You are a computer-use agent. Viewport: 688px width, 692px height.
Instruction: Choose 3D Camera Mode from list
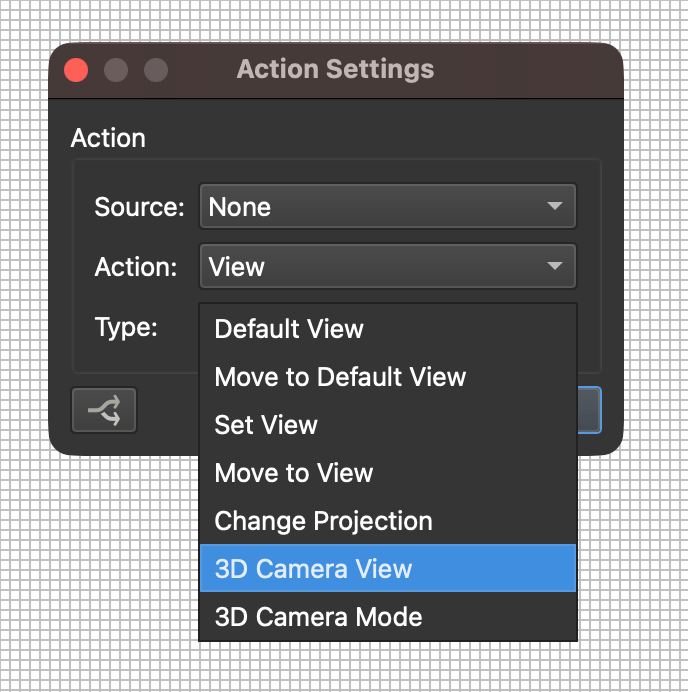318,617
